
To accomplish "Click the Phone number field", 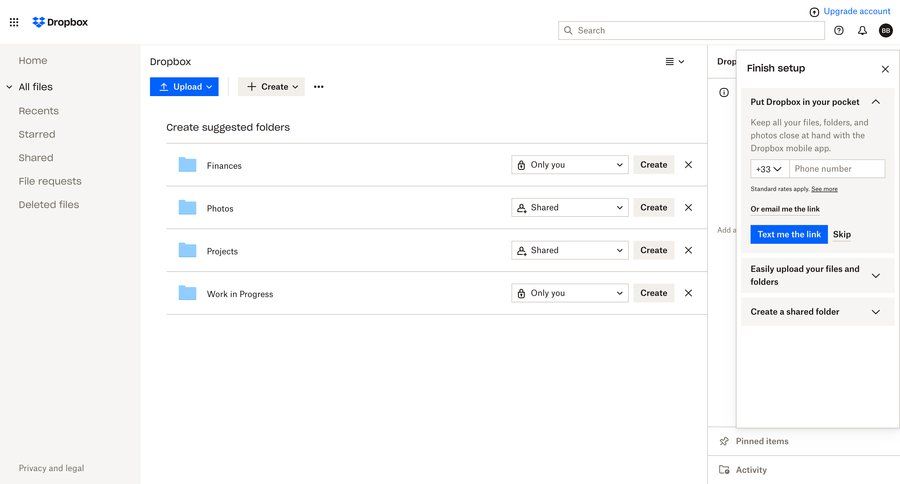I will (x=837, y=169).
